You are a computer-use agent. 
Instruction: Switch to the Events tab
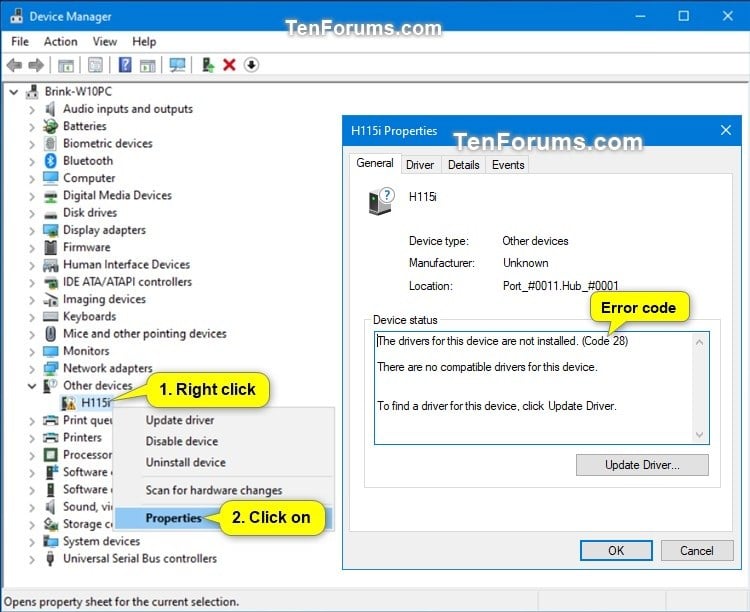[508, 165]
